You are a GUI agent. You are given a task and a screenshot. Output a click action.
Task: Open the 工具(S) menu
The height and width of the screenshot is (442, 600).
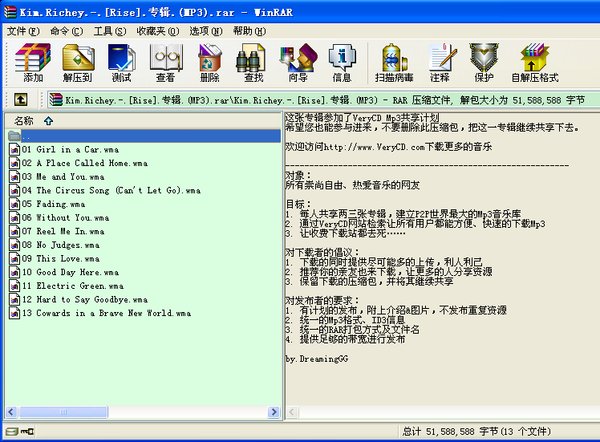pos(110,31)
